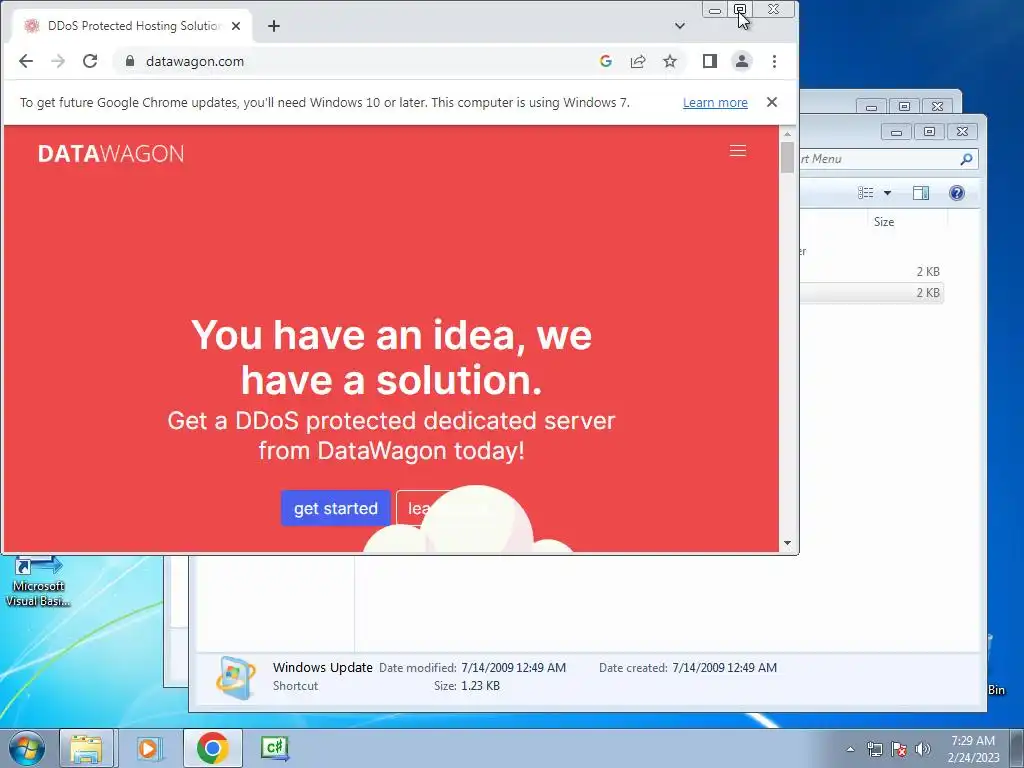This screenshot has width=1024, height=768.
Task: Sort by Size column header in Explorer
Action: [x=884, y=222]
